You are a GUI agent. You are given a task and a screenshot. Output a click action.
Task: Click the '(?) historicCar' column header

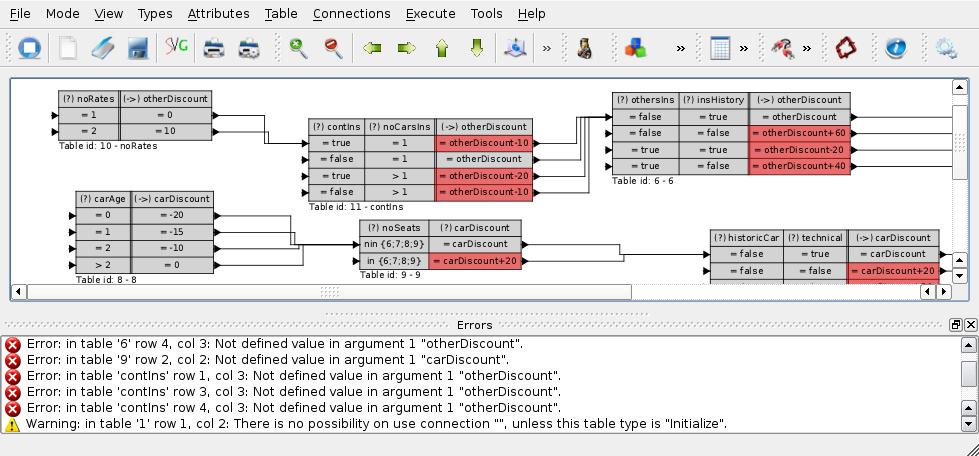pyautogui.click(x=747, y=238)
